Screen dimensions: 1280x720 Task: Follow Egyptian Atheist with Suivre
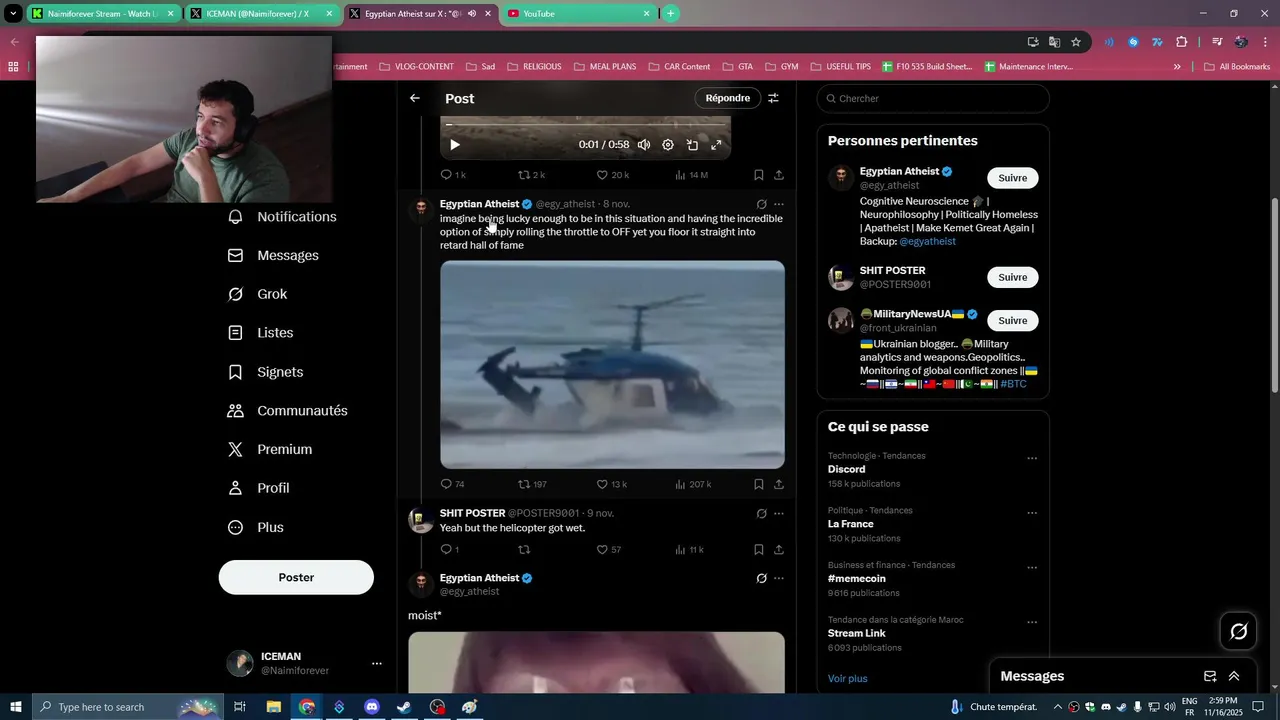(1013, 178)
